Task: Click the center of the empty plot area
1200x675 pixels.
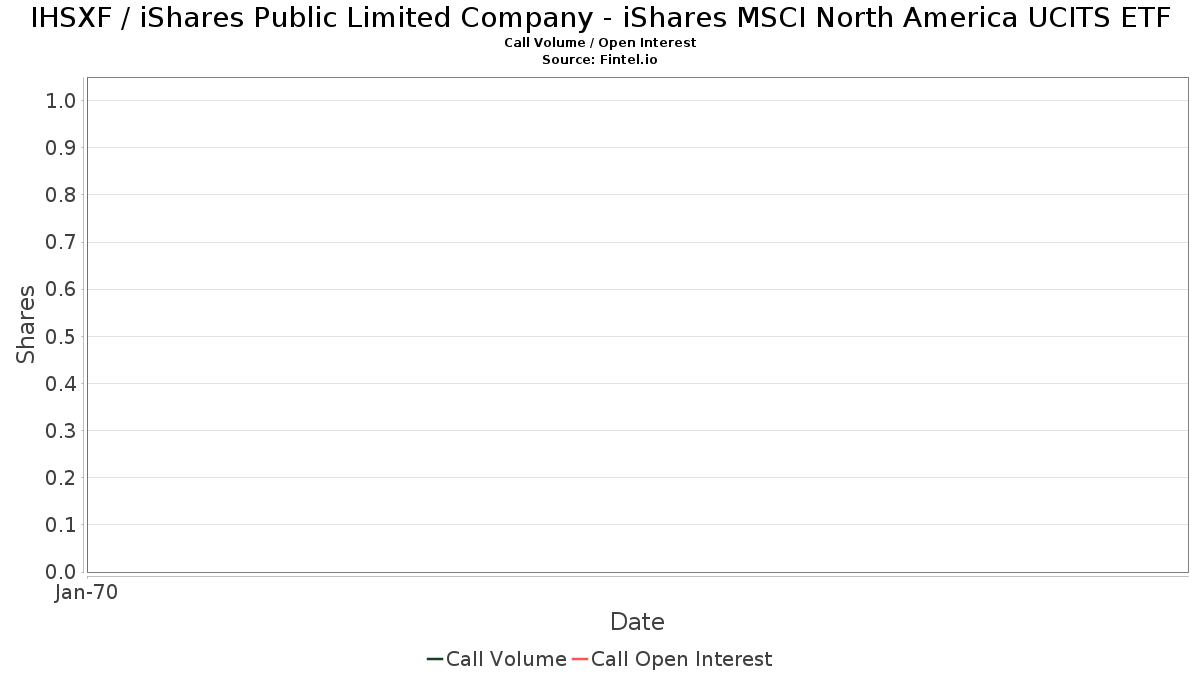Action: pos(637,325)
